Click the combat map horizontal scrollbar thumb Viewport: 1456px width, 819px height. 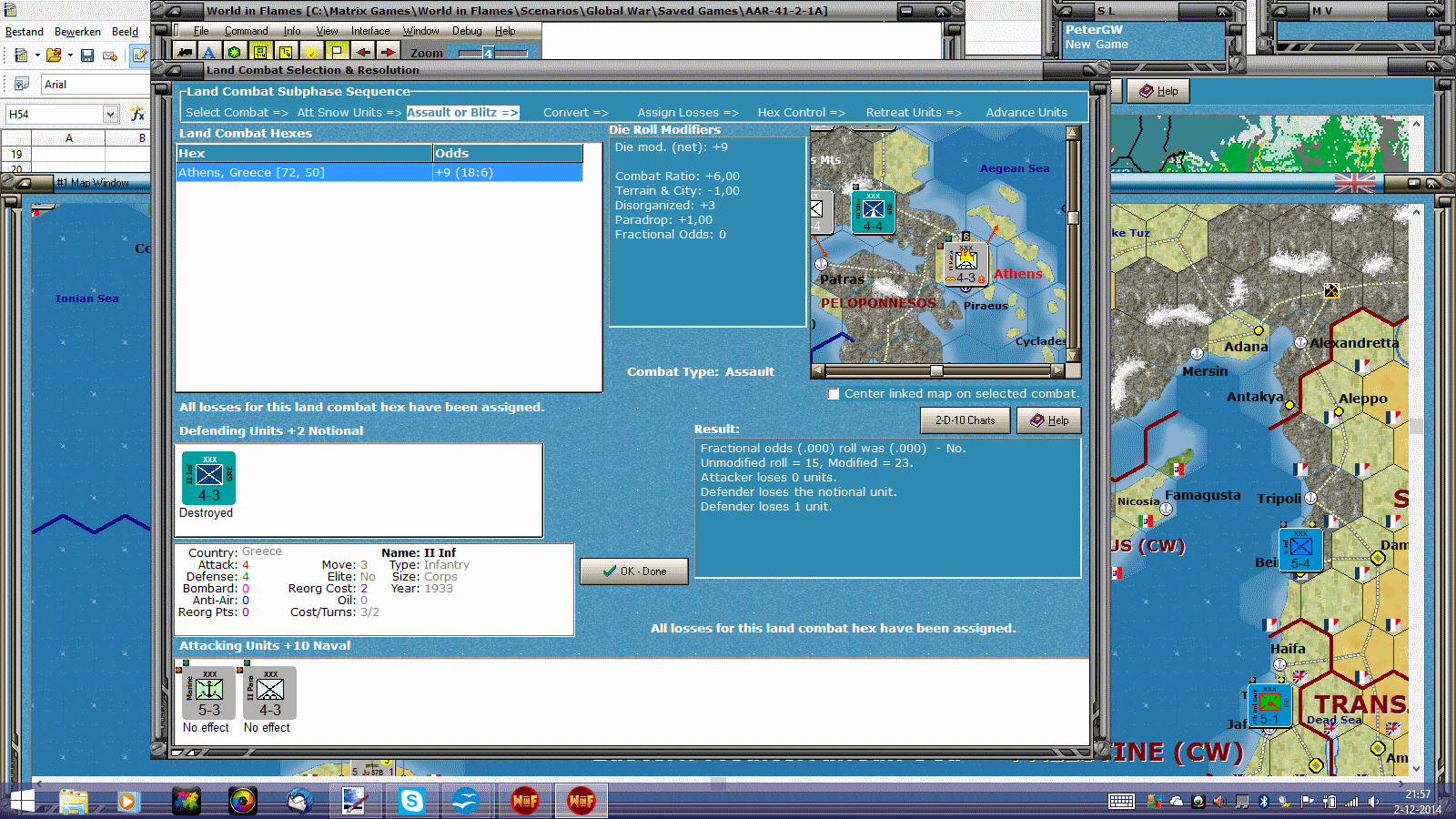click(936, 370)
